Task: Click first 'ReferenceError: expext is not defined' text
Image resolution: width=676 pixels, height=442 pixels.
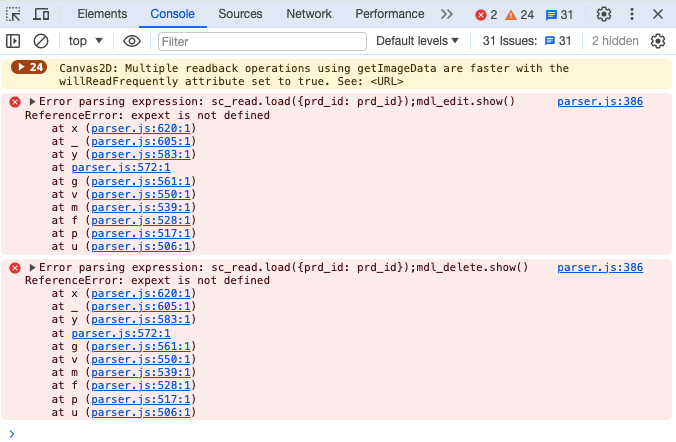Action: 147,116
